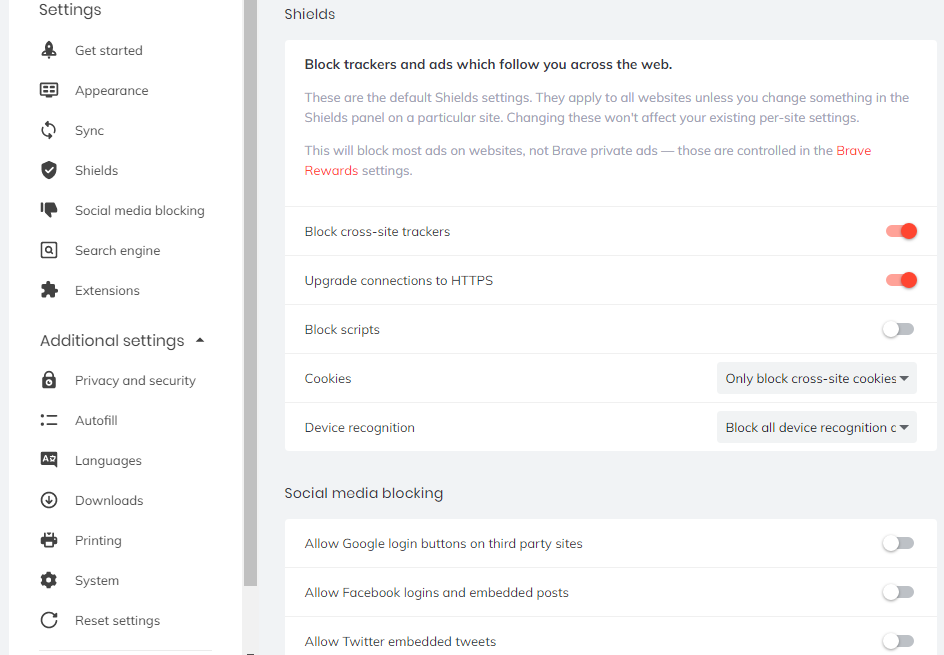
Task: Turn off Block cross-site trackers toggle
Action: (901, 231)
